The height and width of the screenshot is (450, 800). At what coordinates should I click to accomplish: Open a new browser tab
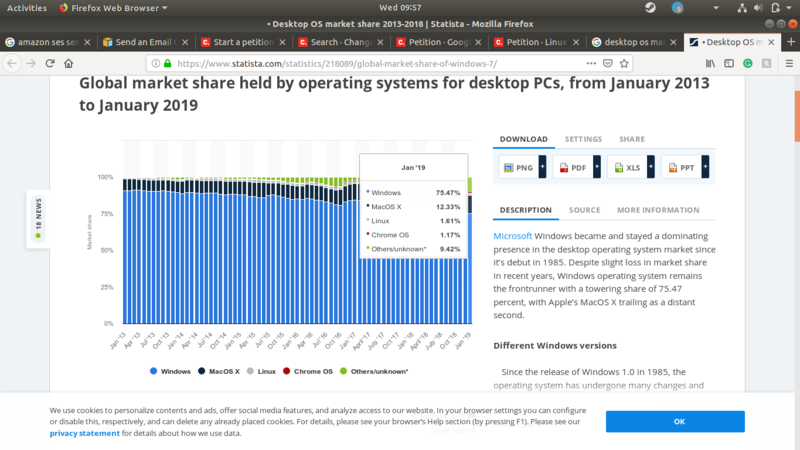click(791, 42)
